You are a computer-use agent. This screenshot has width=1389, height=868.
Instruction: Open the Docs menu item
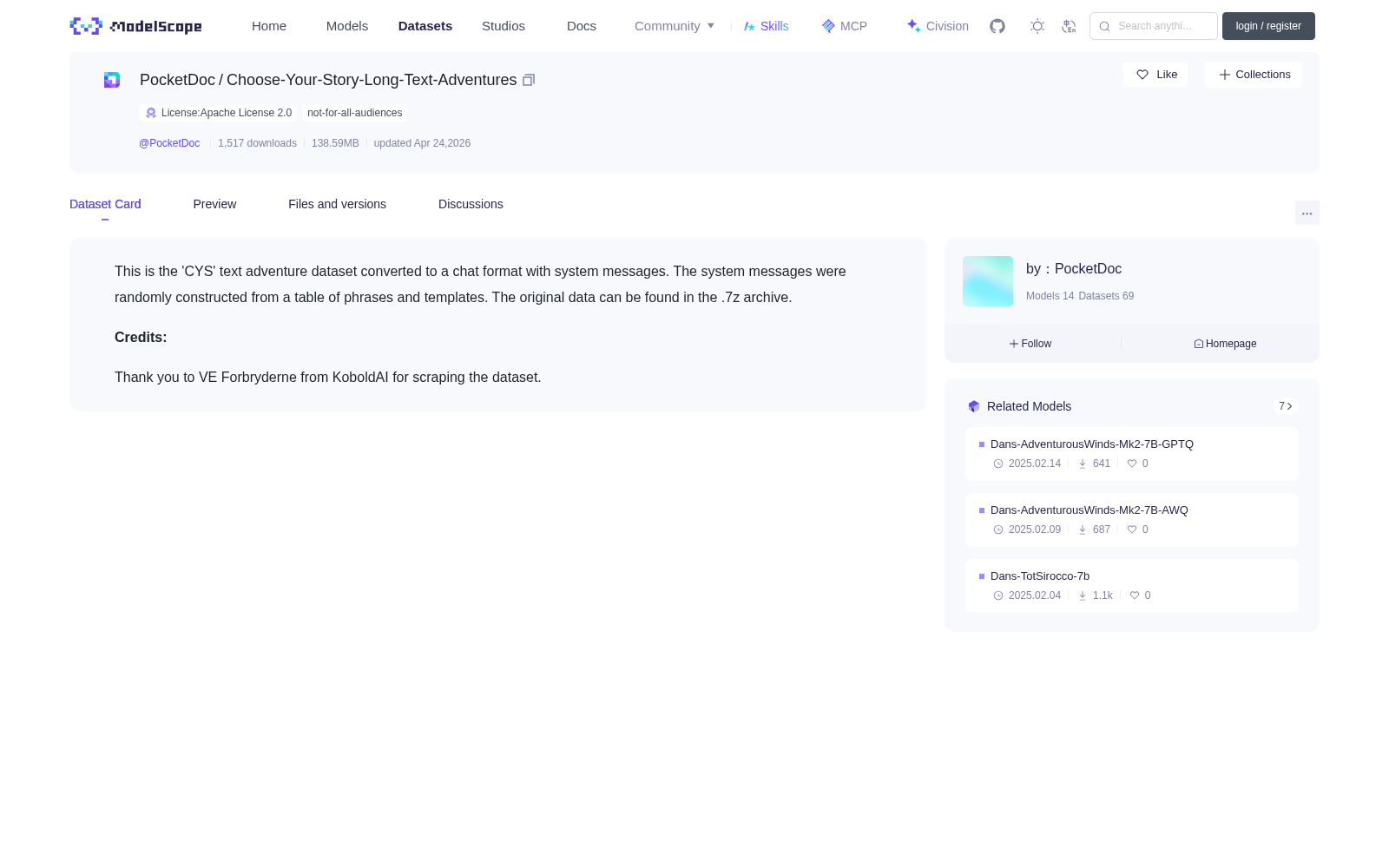pos(582,26)
